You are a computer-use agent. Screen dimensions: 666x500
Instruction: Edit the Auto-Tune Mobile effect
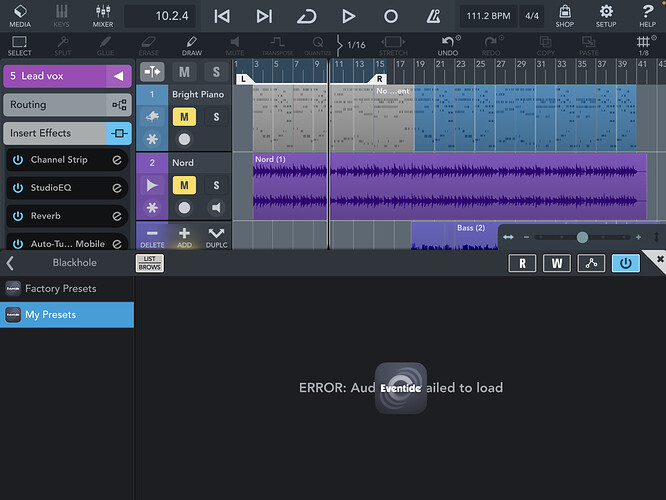tap(117, 244)
